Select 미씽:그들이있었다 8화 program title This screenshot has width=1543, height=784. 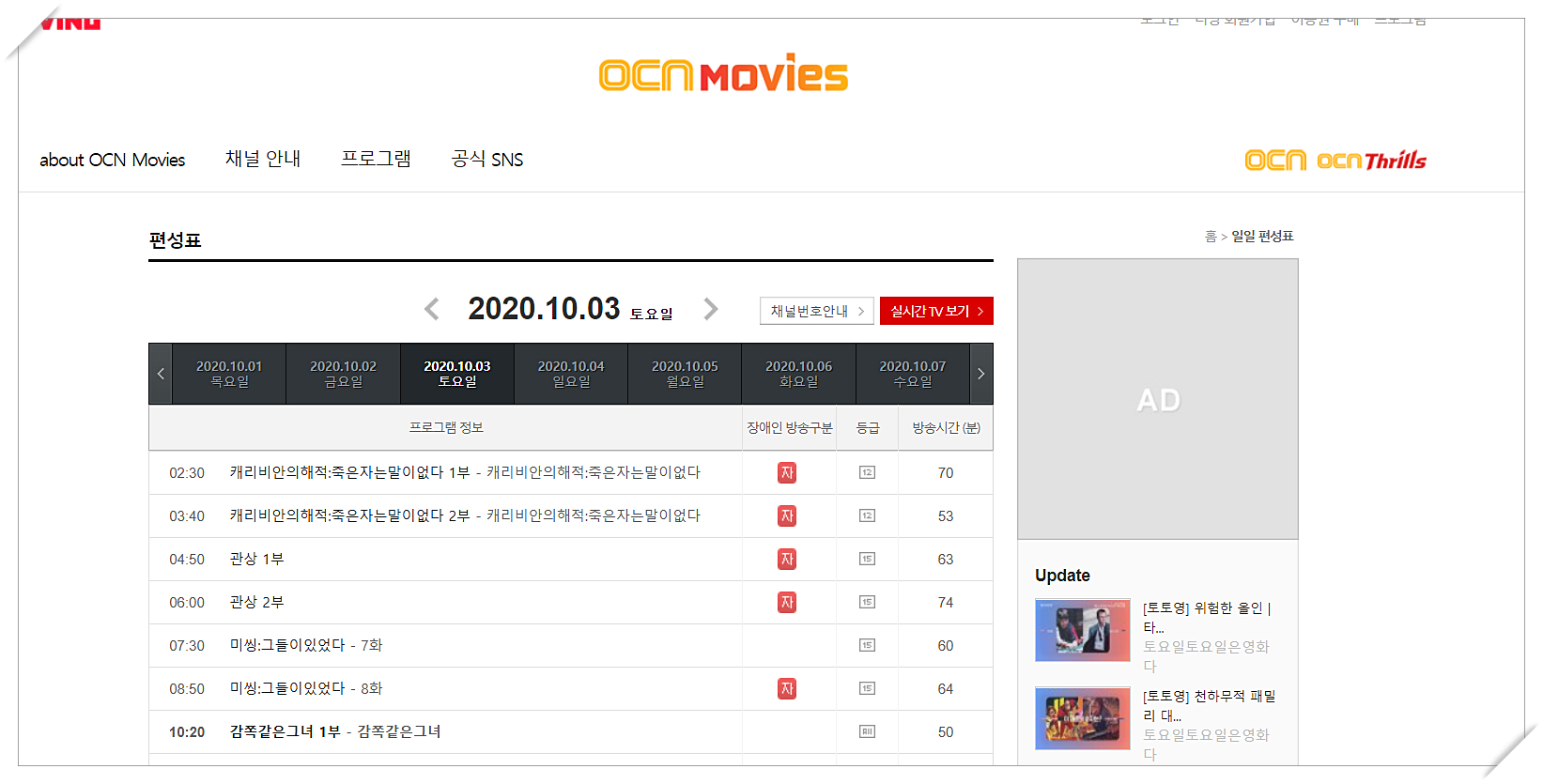306,688
